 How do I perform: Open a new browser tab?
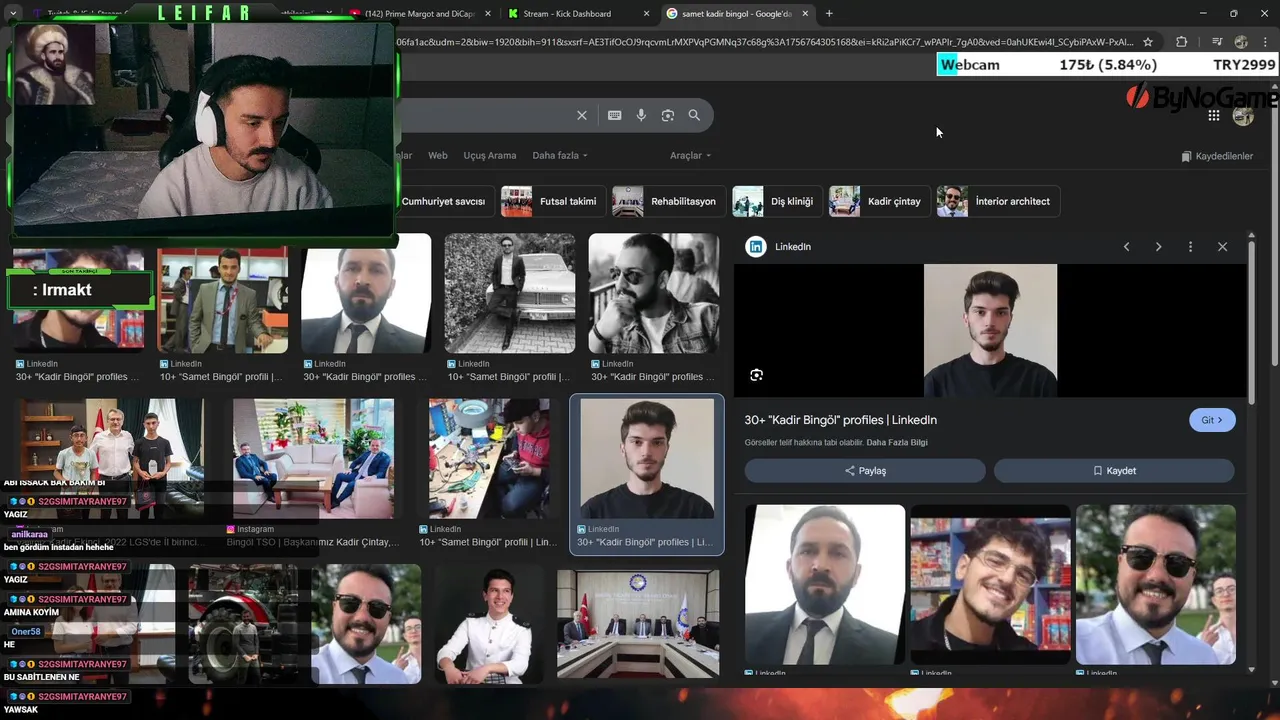829,13
